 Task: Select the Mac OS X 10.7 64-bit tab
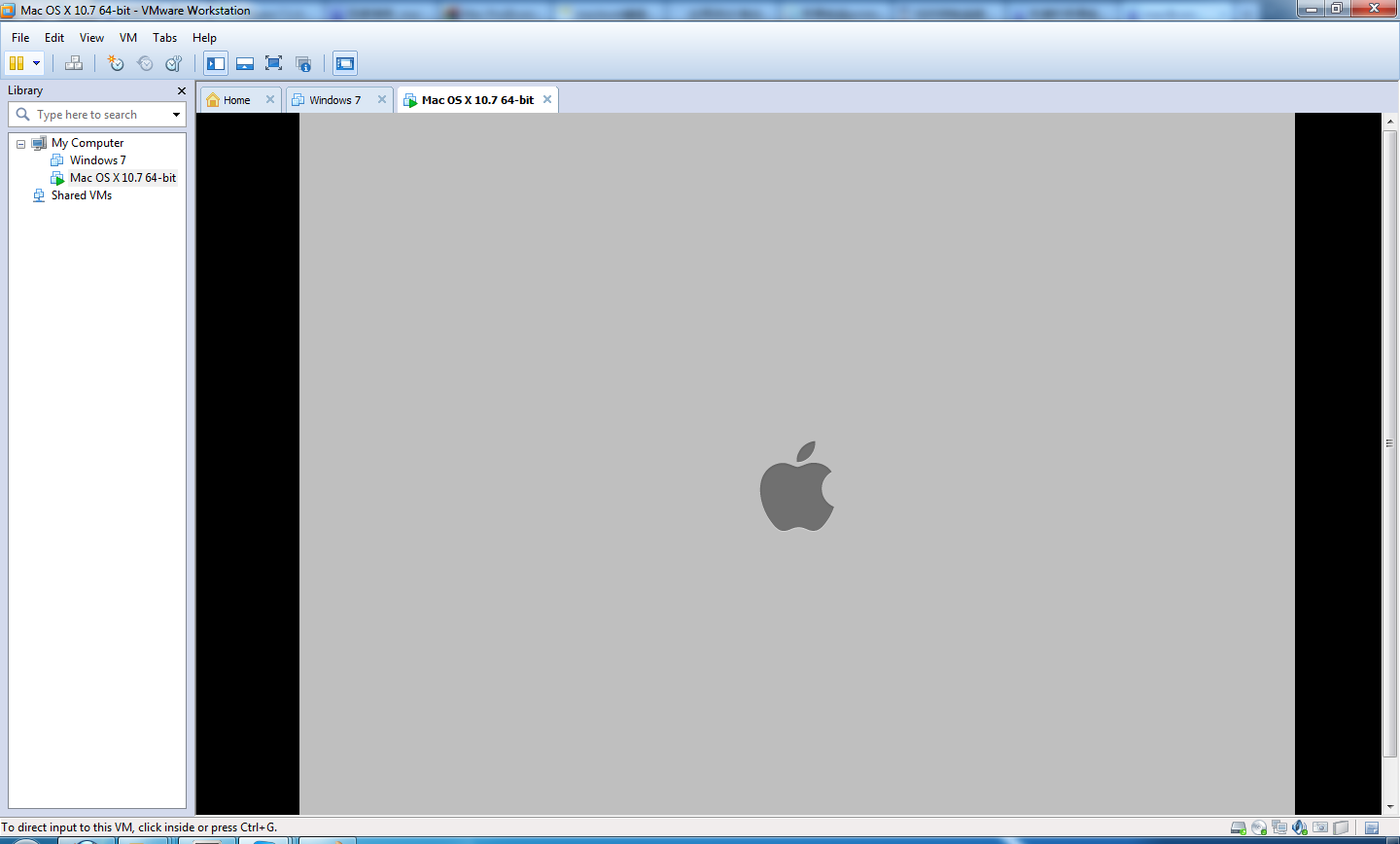coord(477,100)
